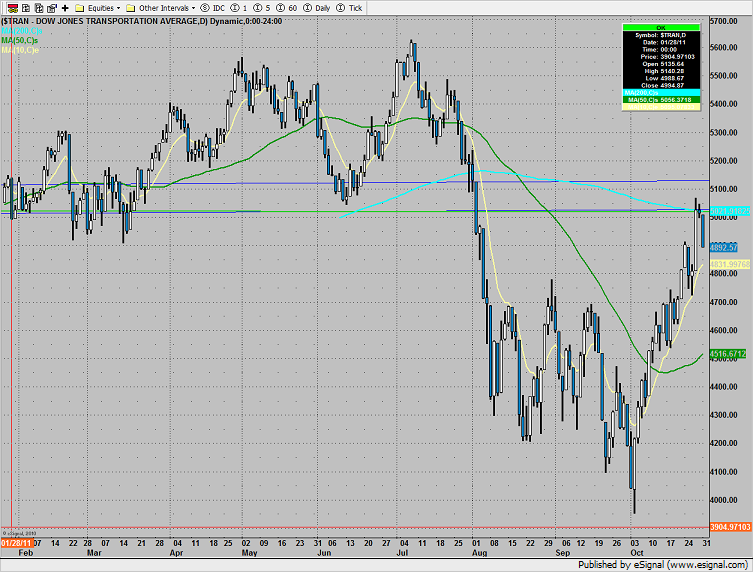Click the circled I icon for Daily interval

tap(308, 8)
